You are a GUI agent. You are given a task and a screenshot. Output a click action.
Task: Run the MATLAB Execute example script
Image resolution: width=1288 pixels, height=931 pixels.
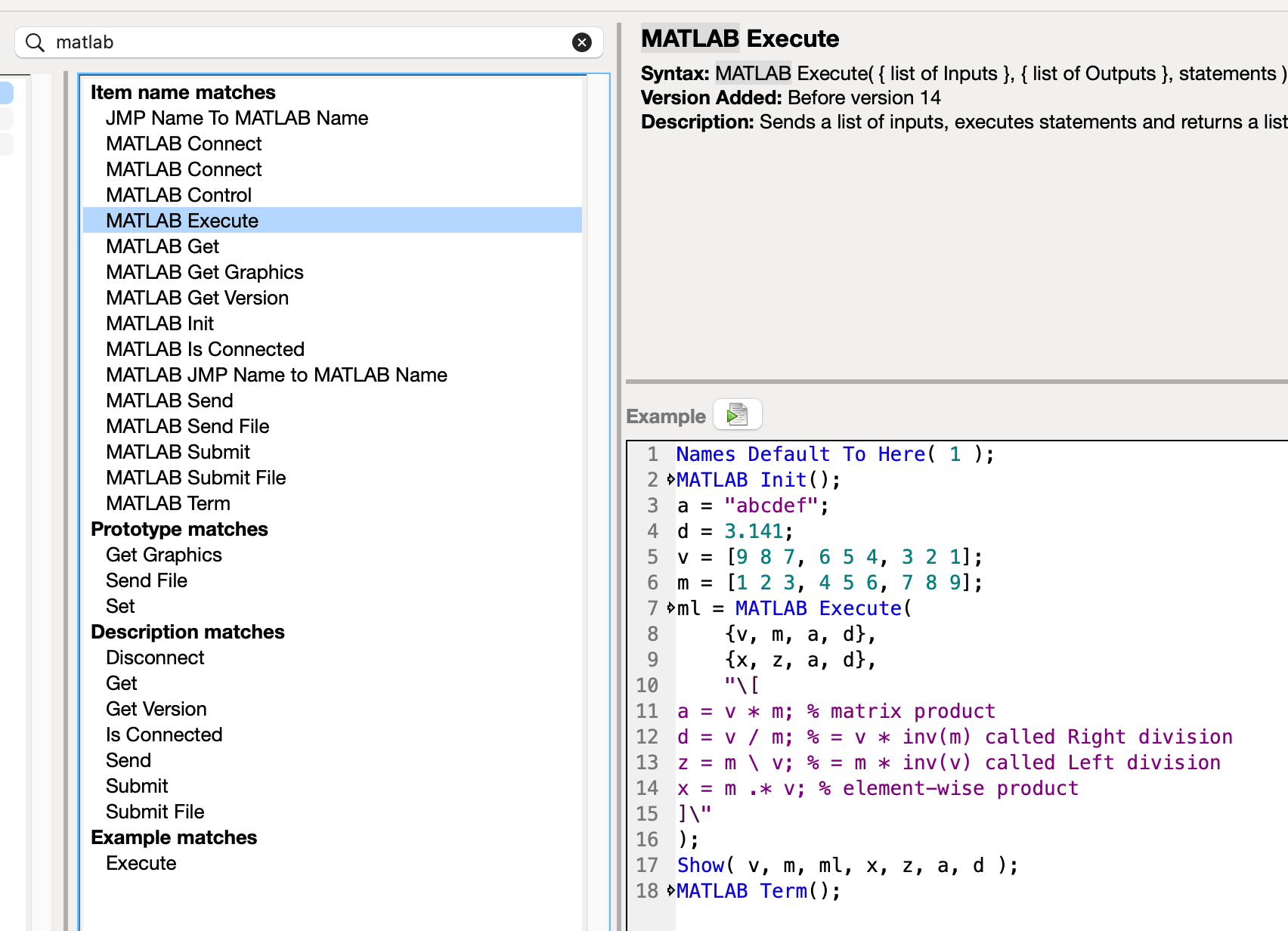click(736, 414)
